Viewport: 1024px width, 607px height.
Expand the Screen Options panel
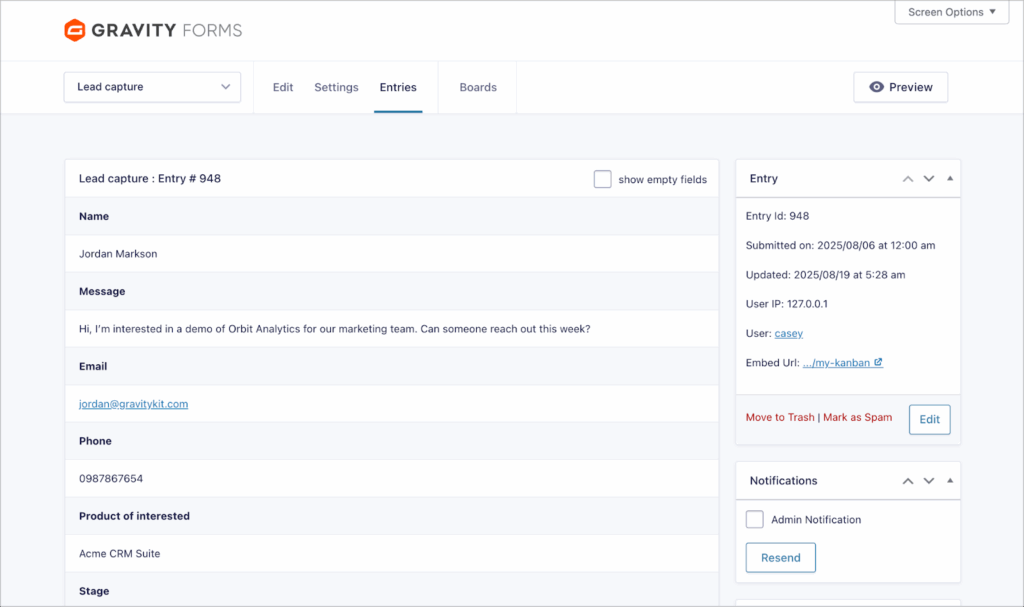[x=952, y=12]
